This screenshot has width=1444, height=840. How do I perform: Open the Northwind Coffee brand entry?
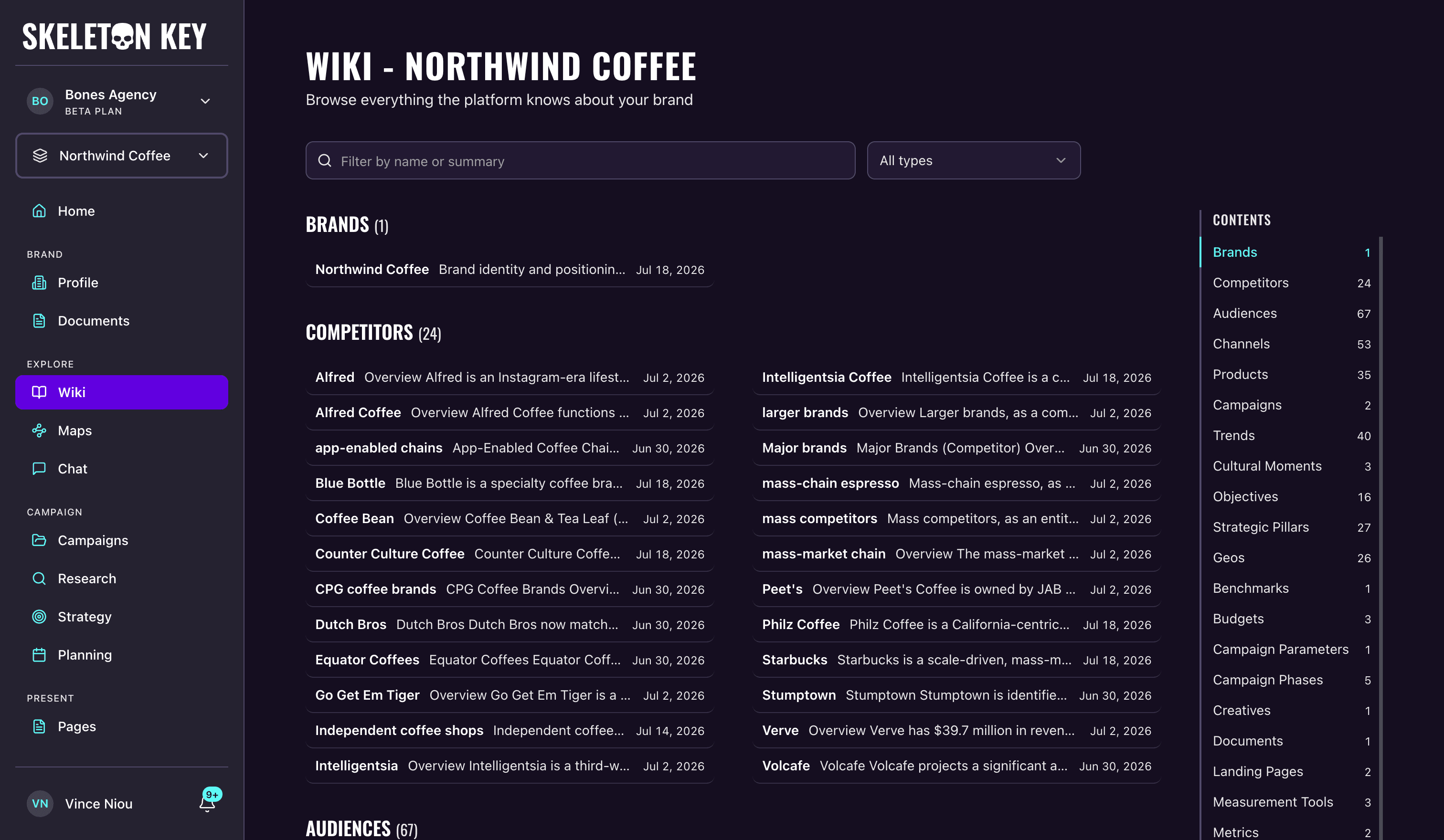pyautogui.click(x=510, y=269)
